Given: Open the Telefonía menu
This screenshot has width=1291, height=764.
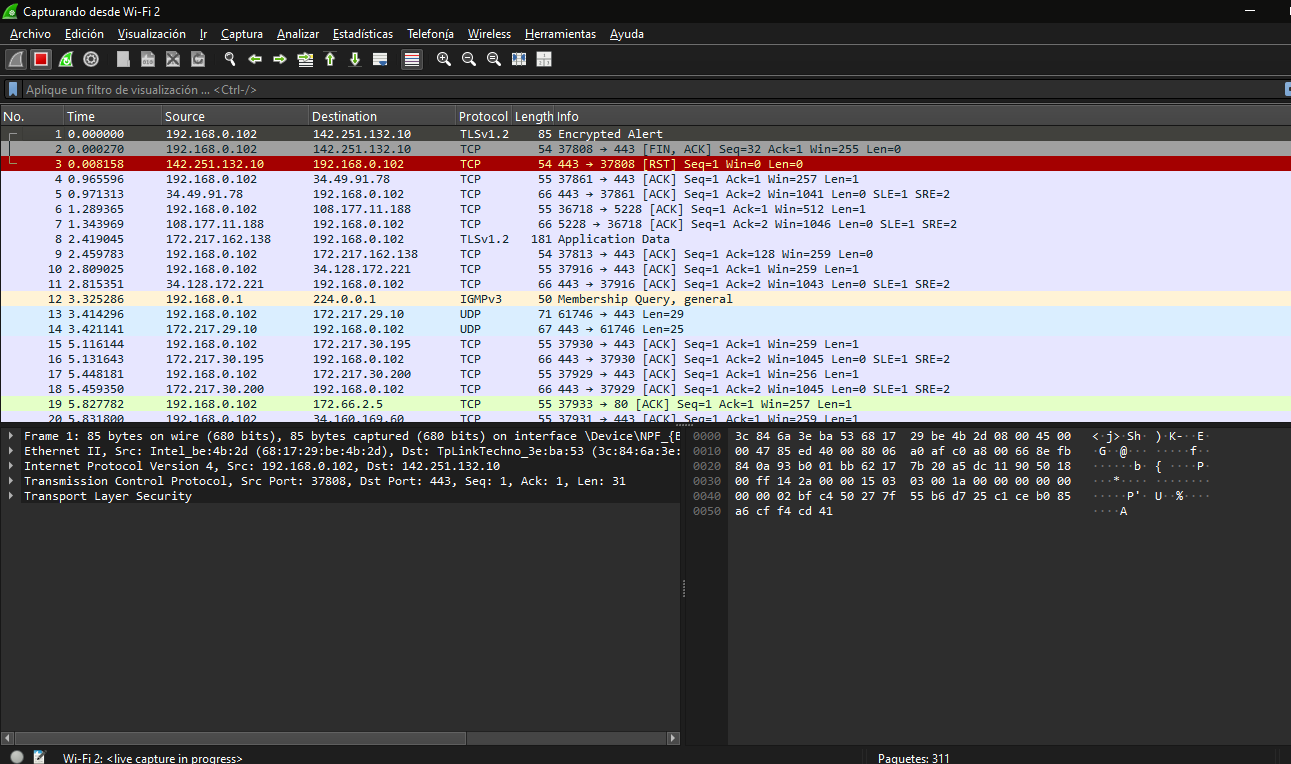Looking at the screenshot, I should click(430, 34).
